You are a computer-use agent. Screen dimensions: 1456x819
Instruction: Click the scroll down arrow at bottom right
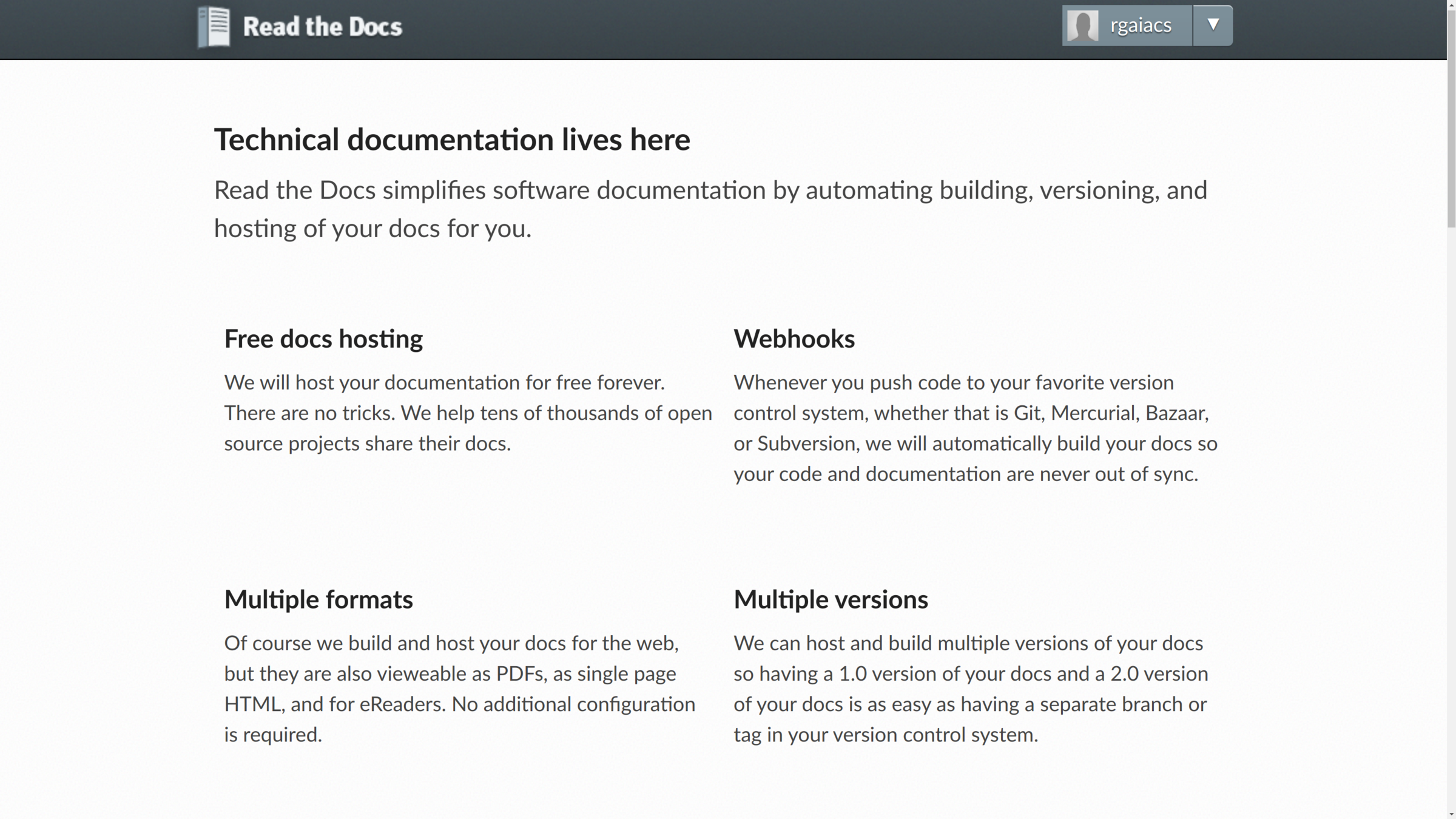(x=1451, y=814)
